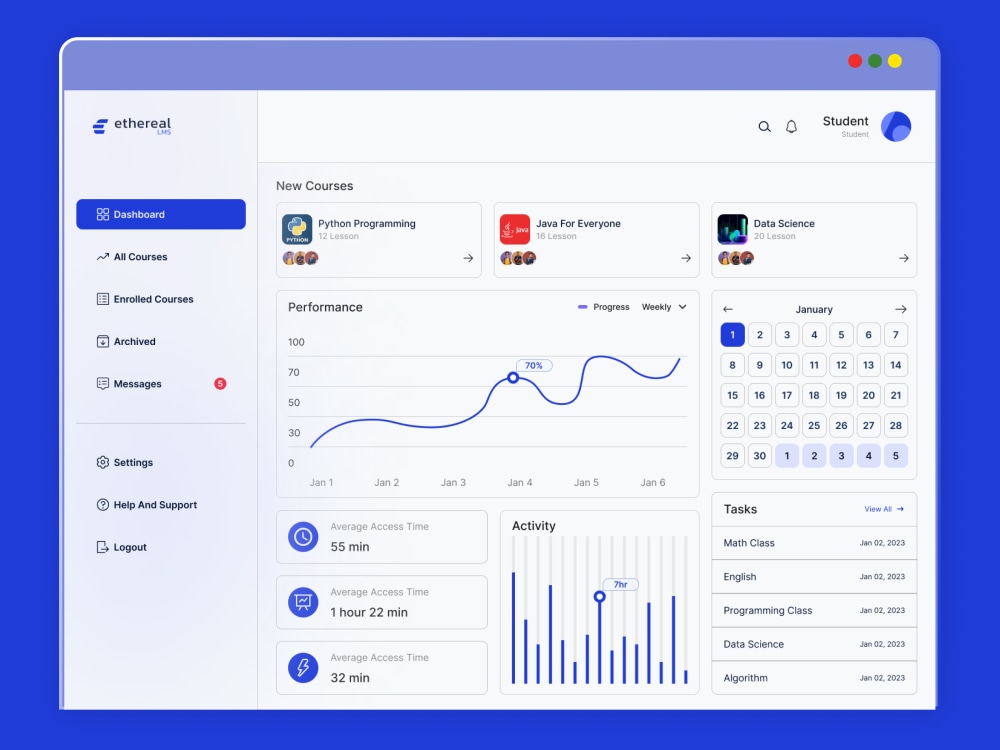Click the 70% marker on the Performance chart
The height and width of the screenshot is (750, 1000).
(x=534, y=365)
